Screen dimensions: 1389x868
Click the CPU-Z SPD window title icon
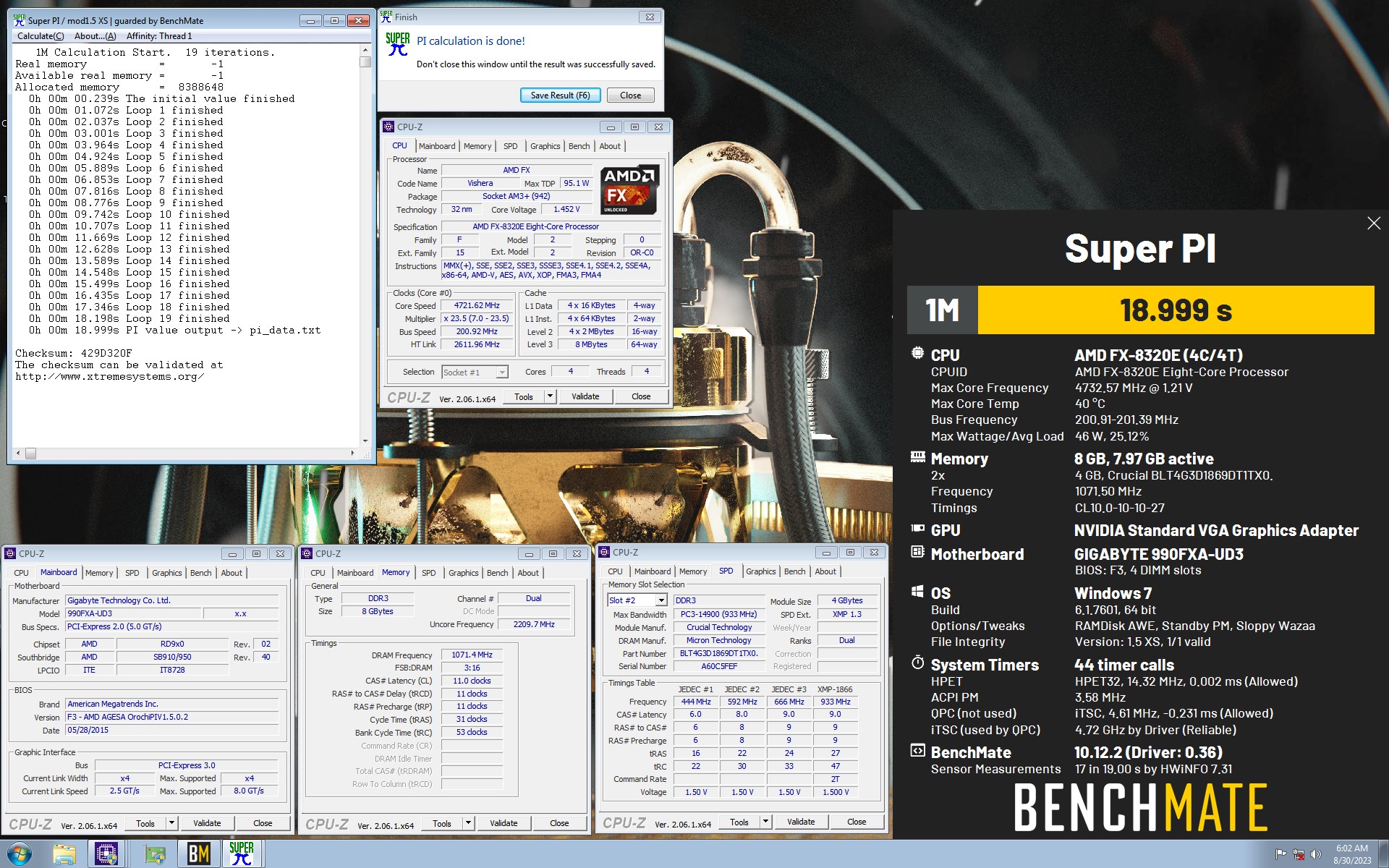point(604,552)
